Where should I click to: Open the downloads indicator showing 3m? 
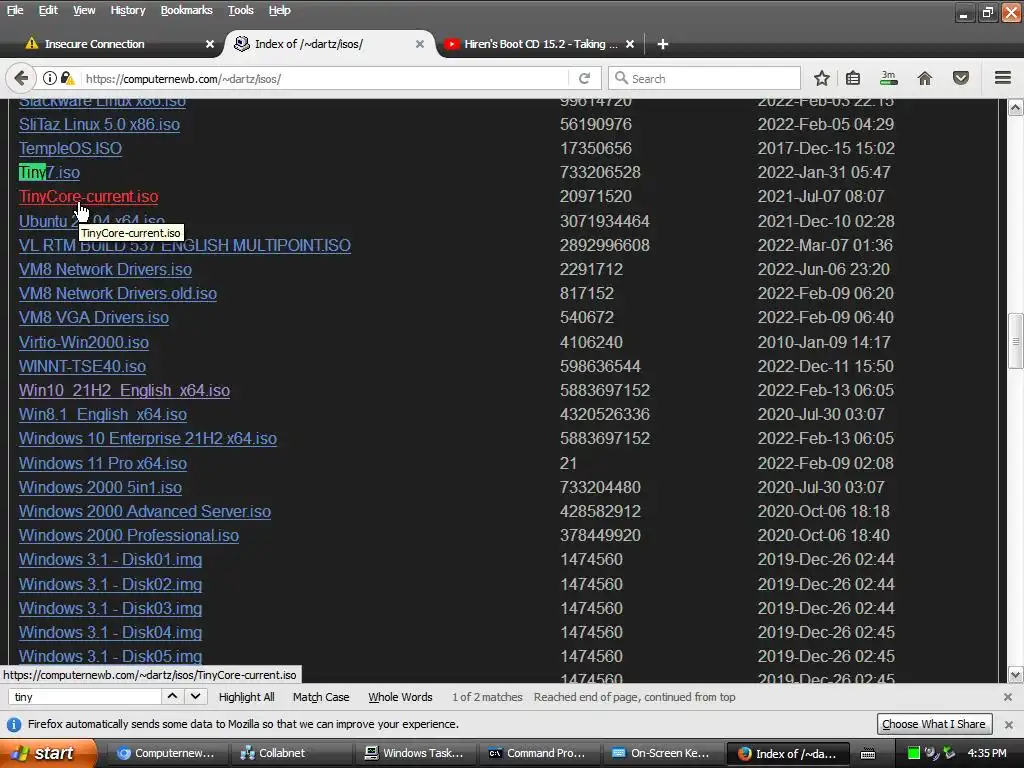(888, 78)
